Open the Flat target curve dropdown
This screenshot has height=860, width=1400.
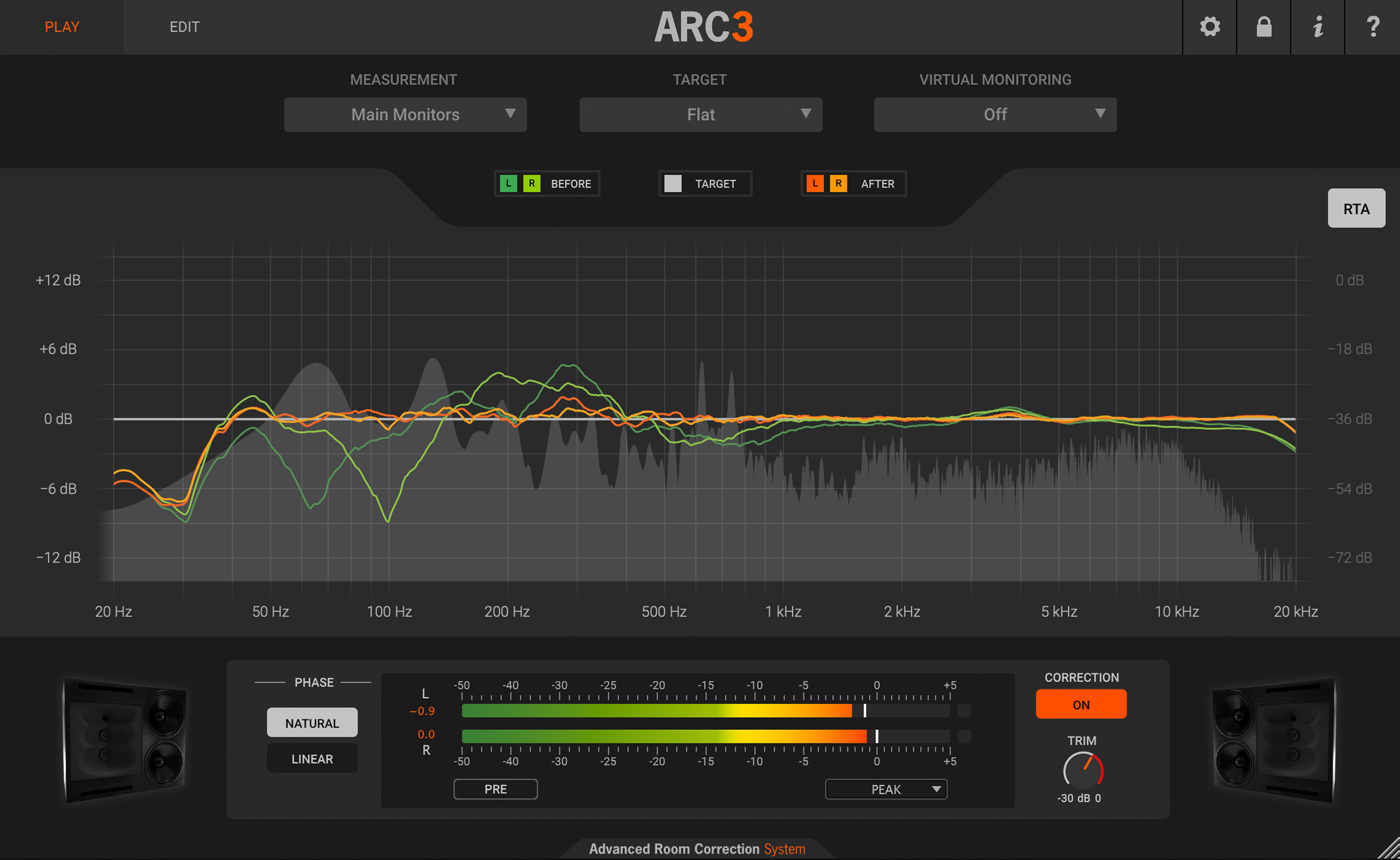700,114
